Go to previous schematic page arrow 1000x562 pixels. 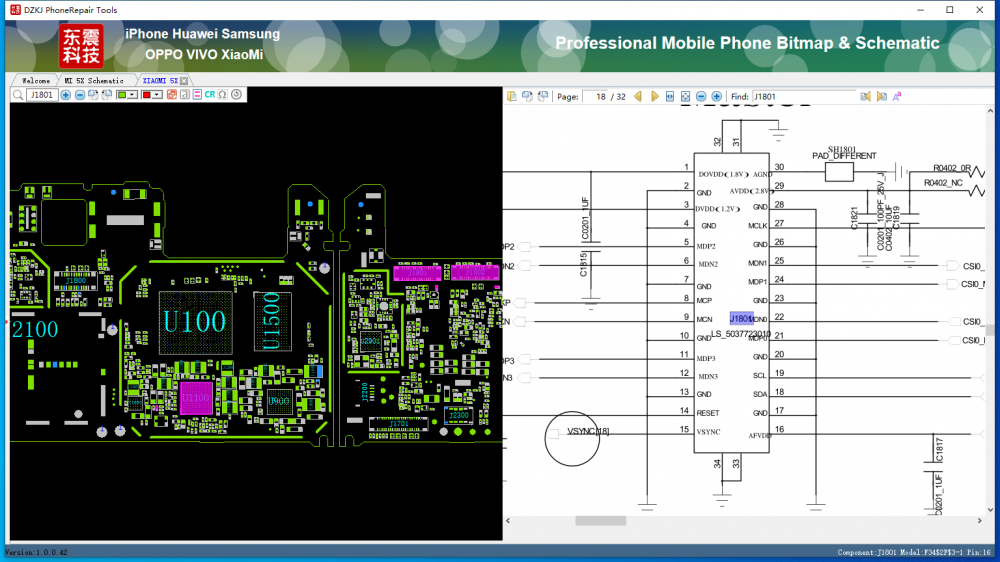coord(638,97)
